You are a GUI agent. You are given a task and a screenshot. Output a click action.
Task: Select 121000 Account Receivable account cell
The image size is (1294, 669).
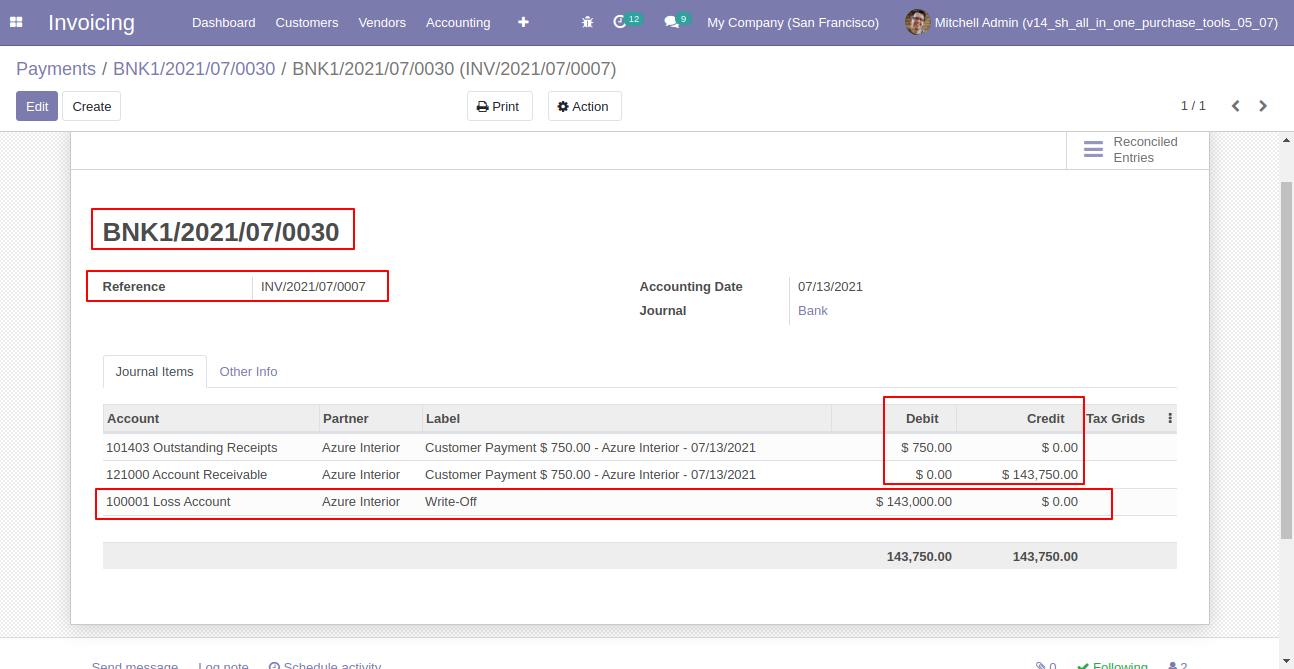click(186, 475)
